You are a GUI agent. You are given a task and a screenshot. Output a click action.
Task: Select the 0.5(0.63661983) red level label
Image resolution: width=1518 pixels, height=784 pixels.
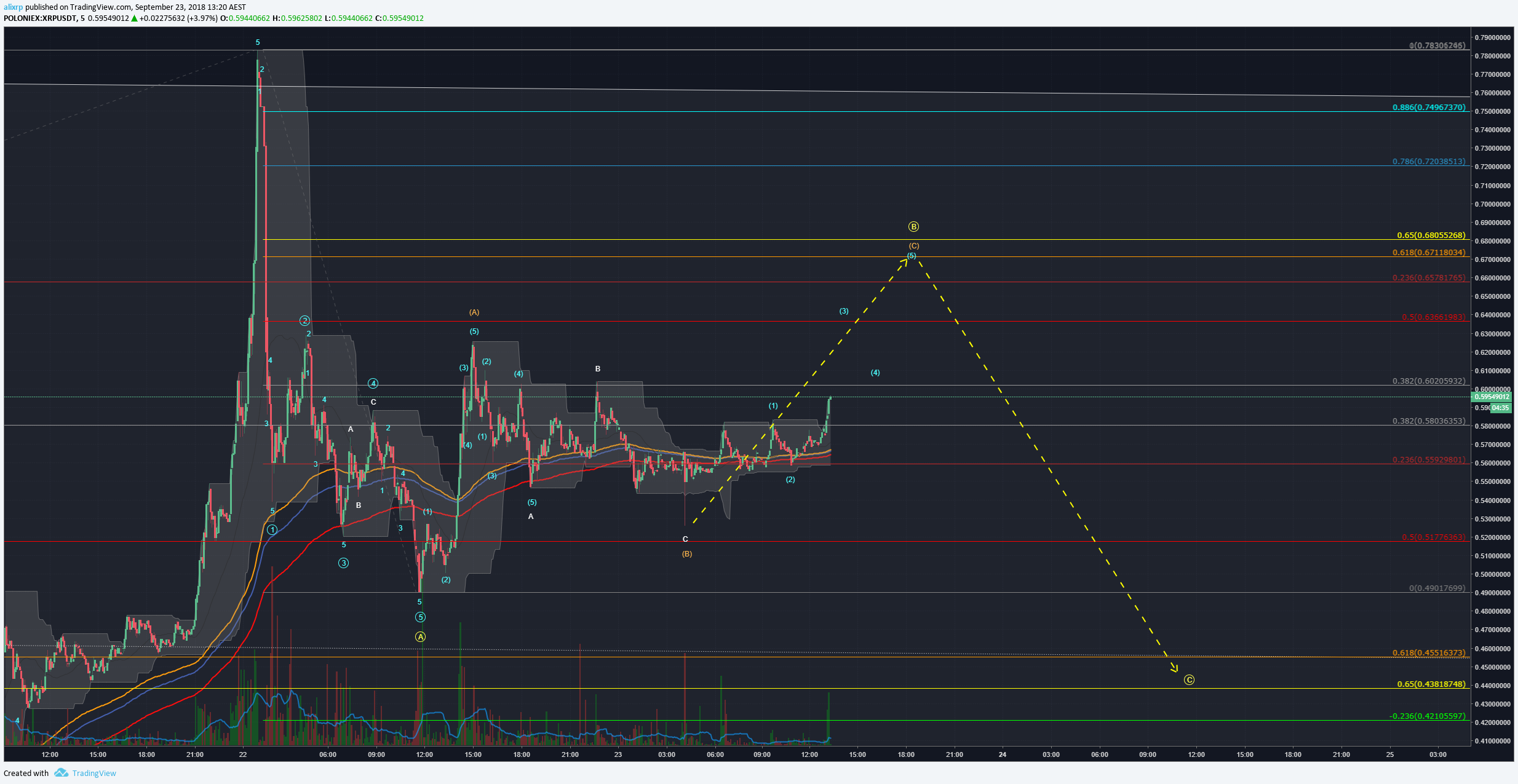(1434, 317)
